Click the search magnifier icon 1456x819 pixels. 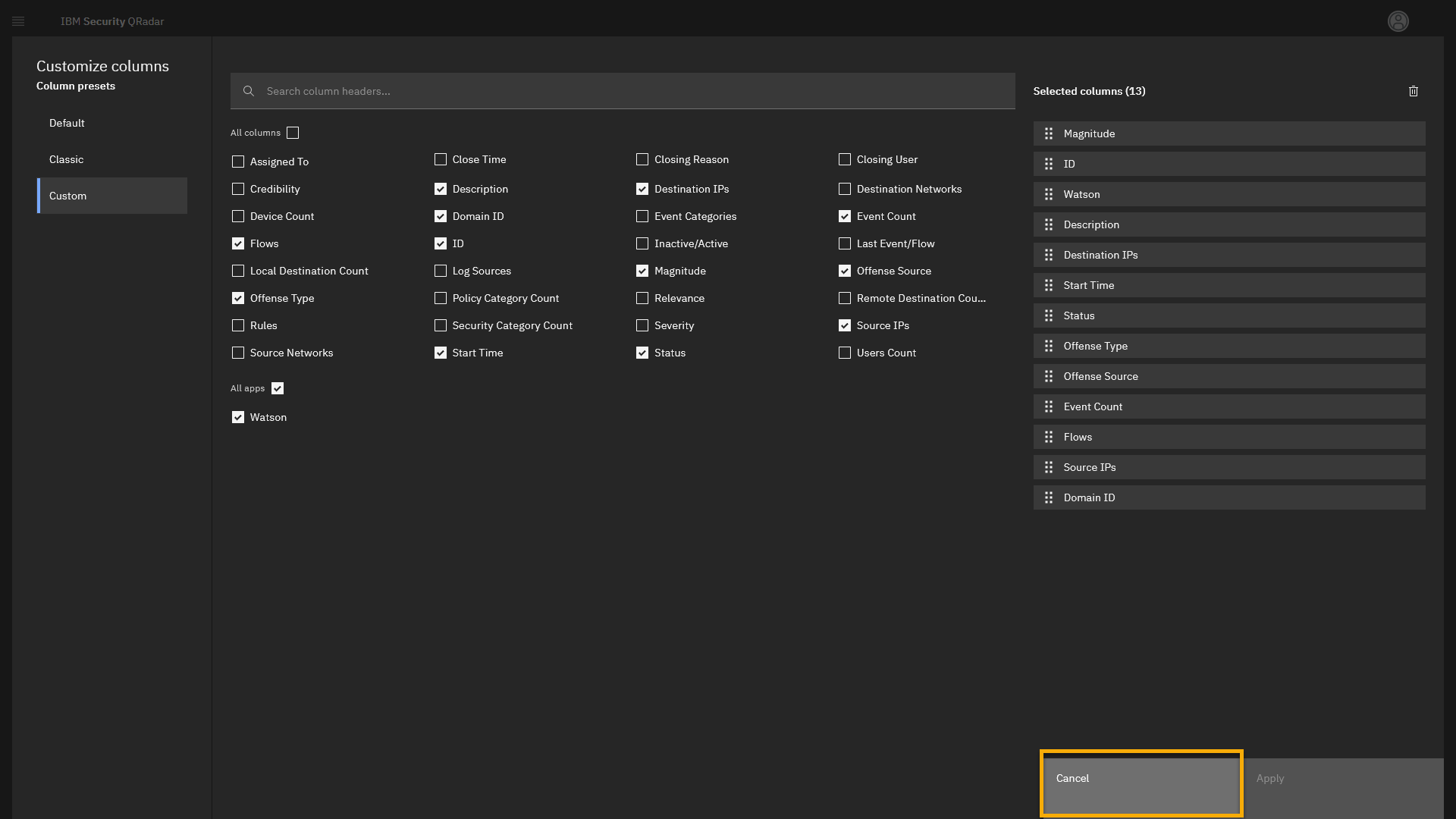248,91
